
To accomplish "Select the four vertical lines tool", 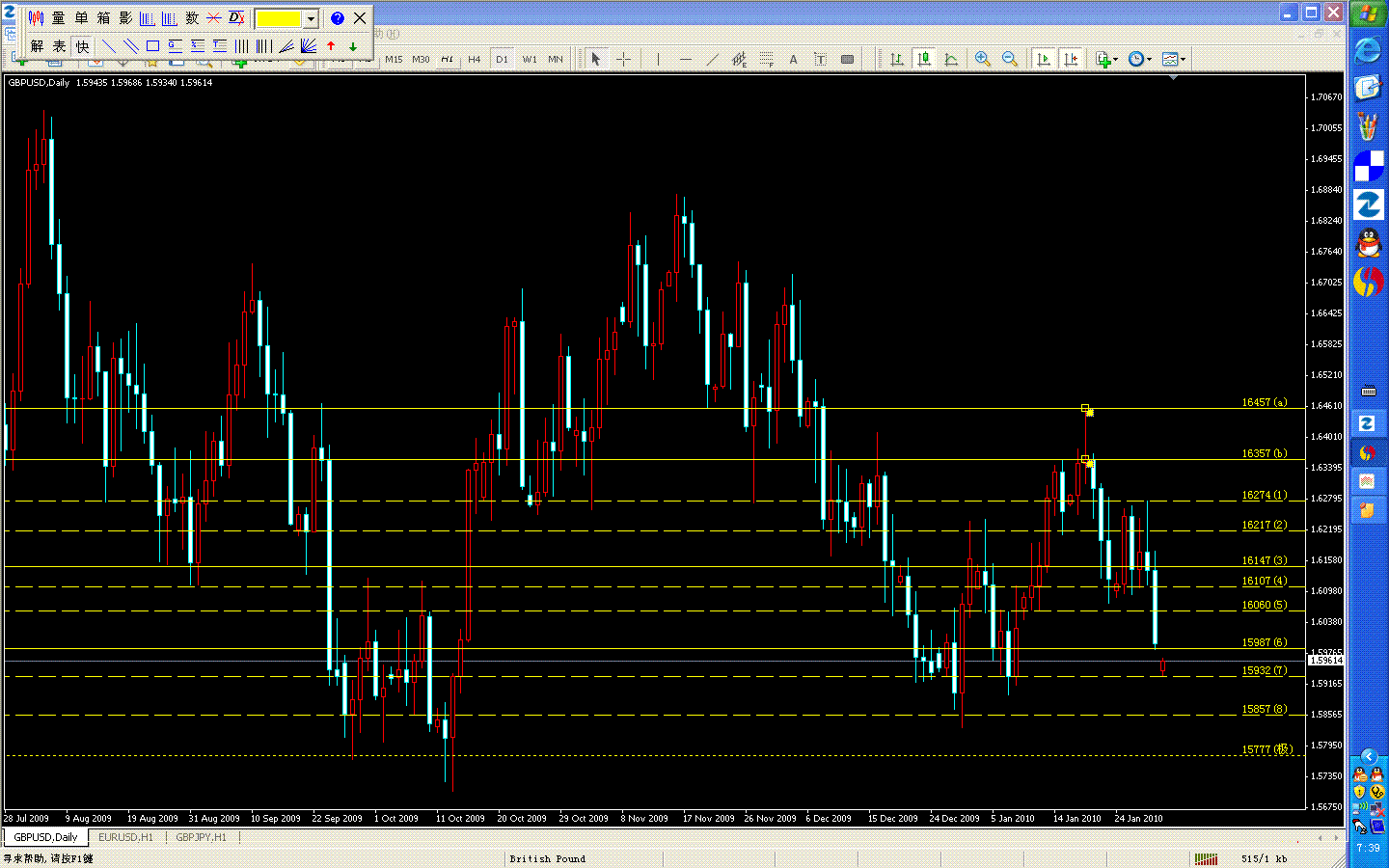I will (242, 46).
